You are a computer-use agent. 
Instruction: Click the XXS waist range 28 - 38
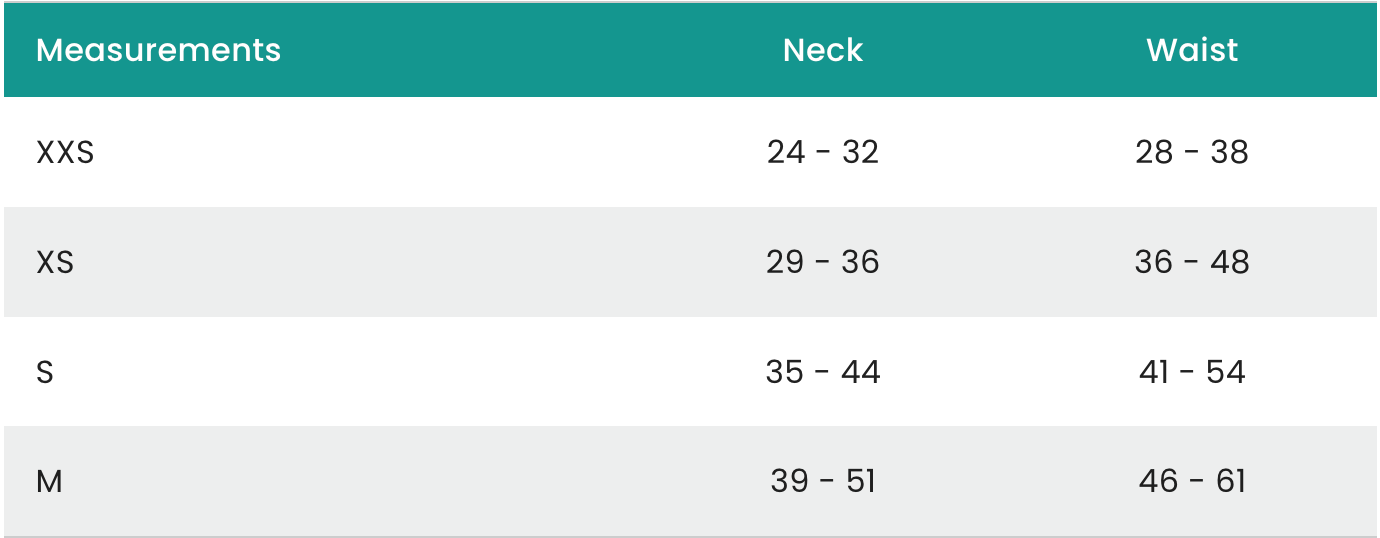point(1192,152)
